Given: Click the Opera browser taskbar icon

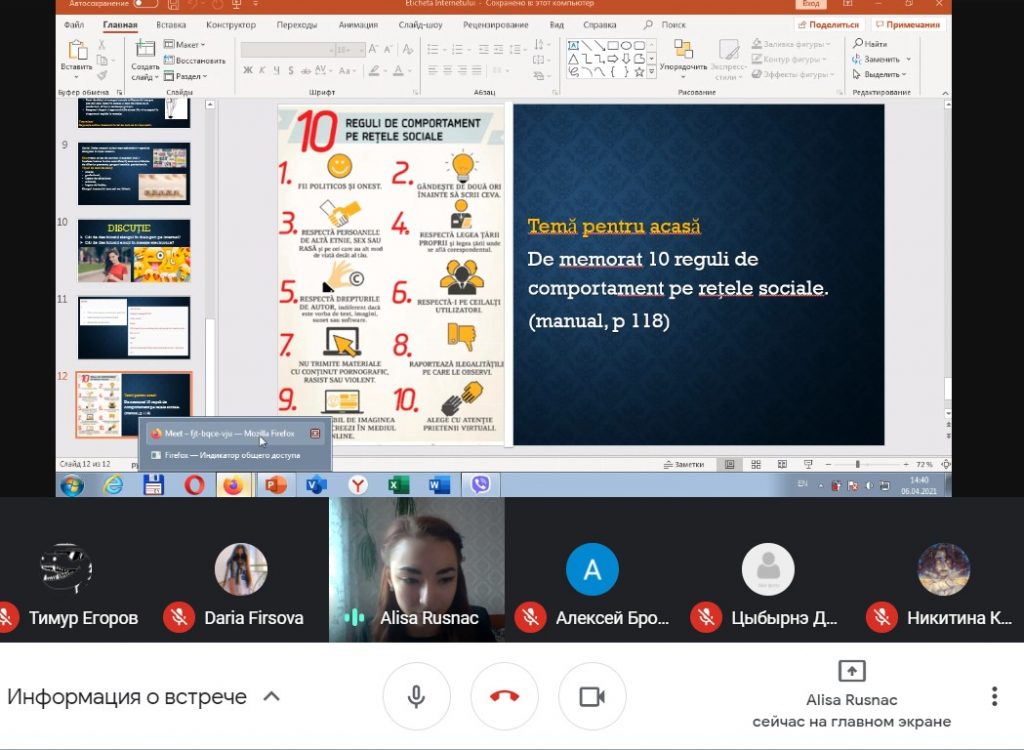Looking at the screenshot, I should pyautogui.click(x=194, y=485).
